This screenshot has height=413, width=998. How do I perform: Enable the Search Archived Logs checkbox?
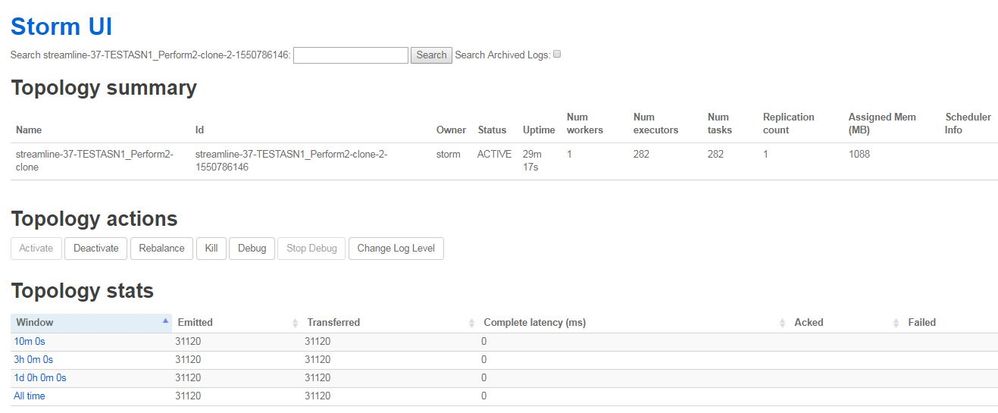(x=557, y=54)
